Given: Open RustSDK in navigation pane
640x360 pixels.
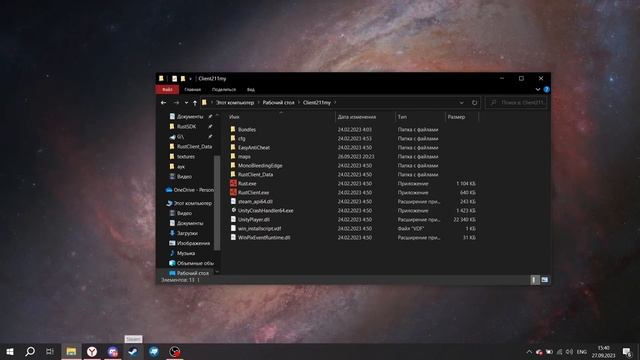Looking at the screenshot, I should (186, 127).
